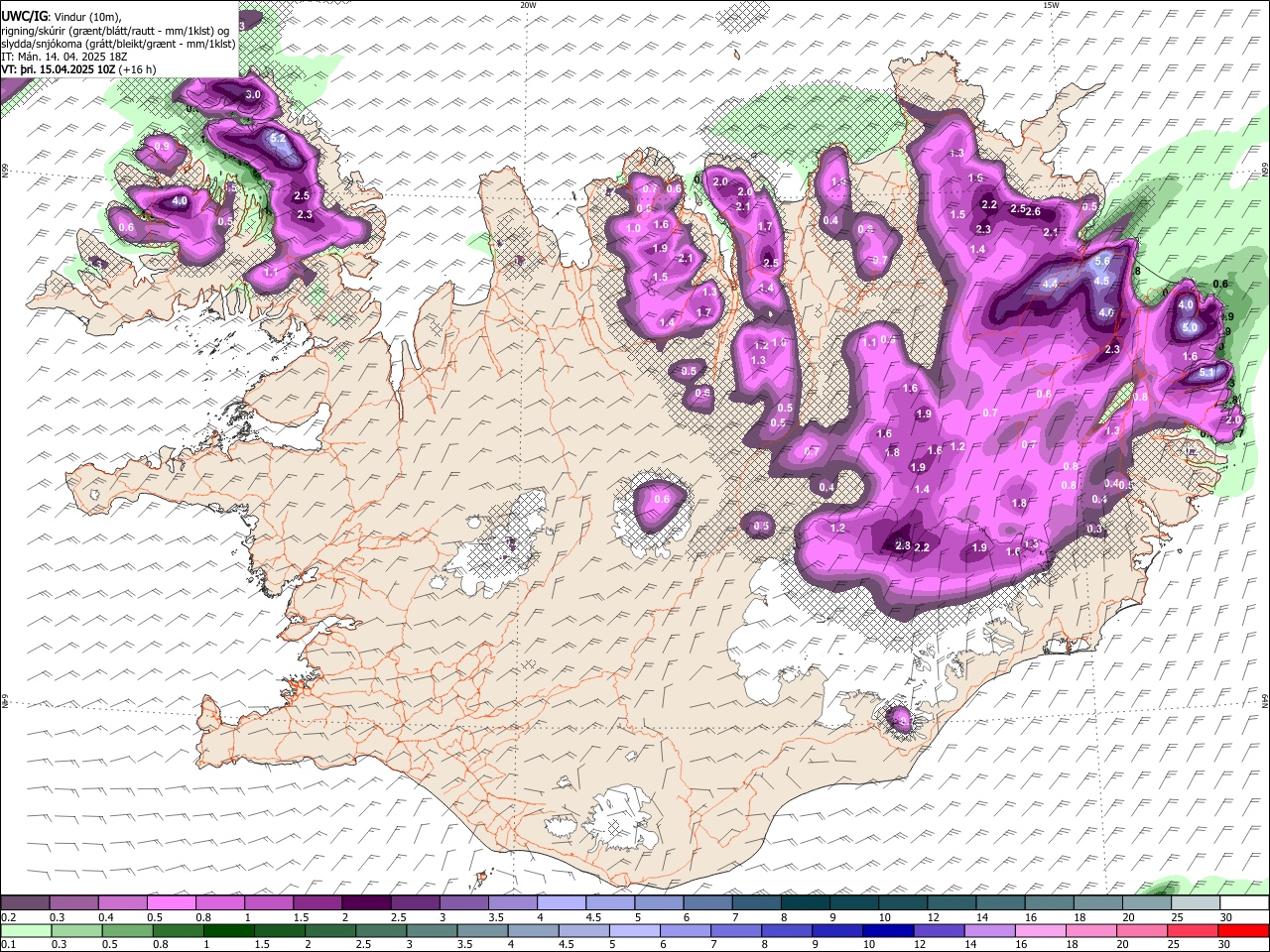Click the 5.2 peak's neighbouring 2.5 value in Westfjords
This screenshot has height=952, width=1270.
302,196
